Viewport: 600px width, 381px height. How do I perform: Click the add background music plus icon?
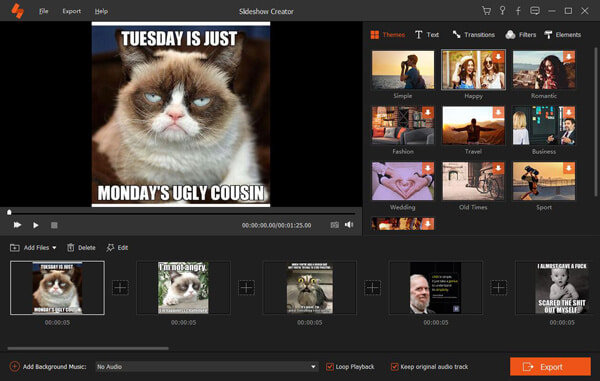[x=14, y=366]
